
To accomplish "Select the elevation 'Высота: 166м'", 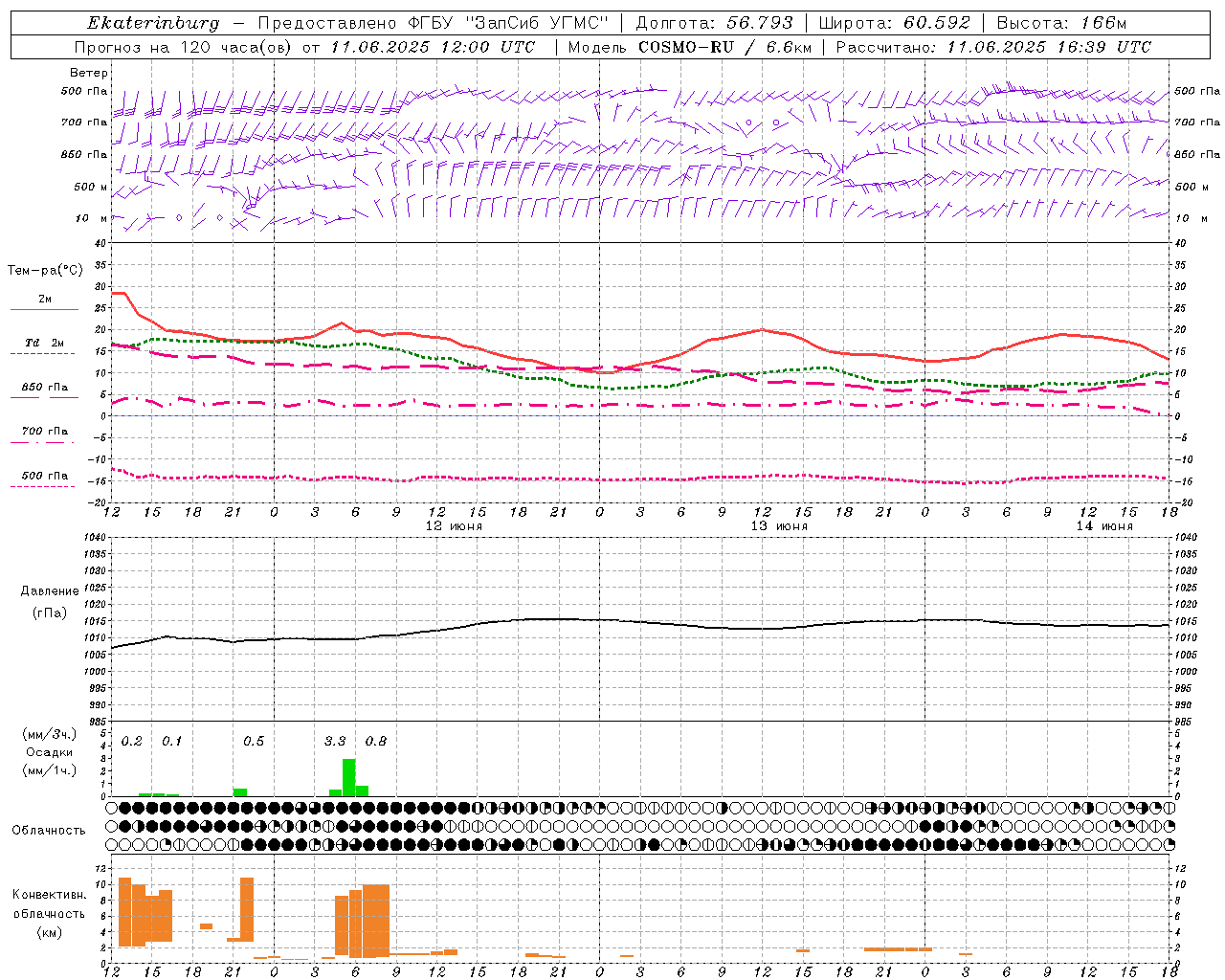I will pos(1061,23).
